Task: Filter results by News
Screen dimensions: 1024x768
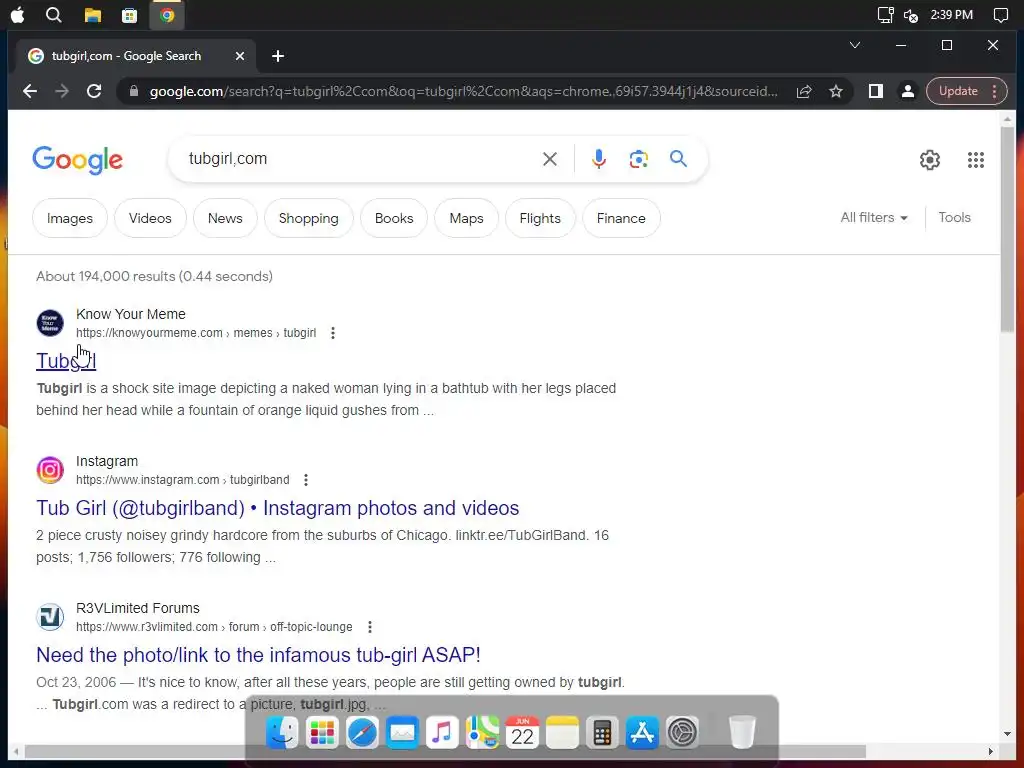Action: 225,218
